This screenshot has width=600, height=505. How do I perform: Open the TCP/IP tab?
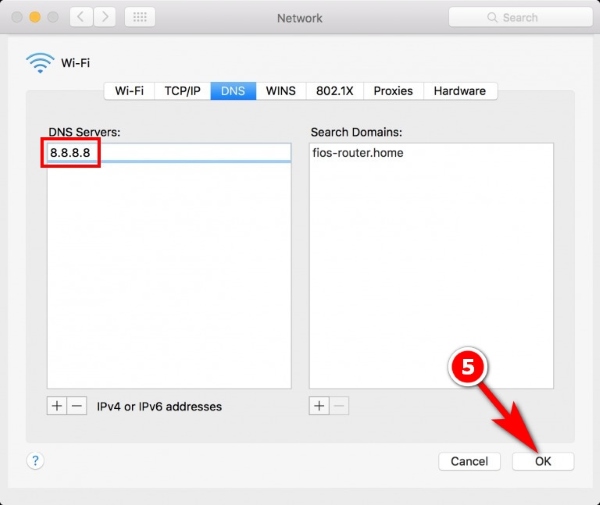[181, 91]
